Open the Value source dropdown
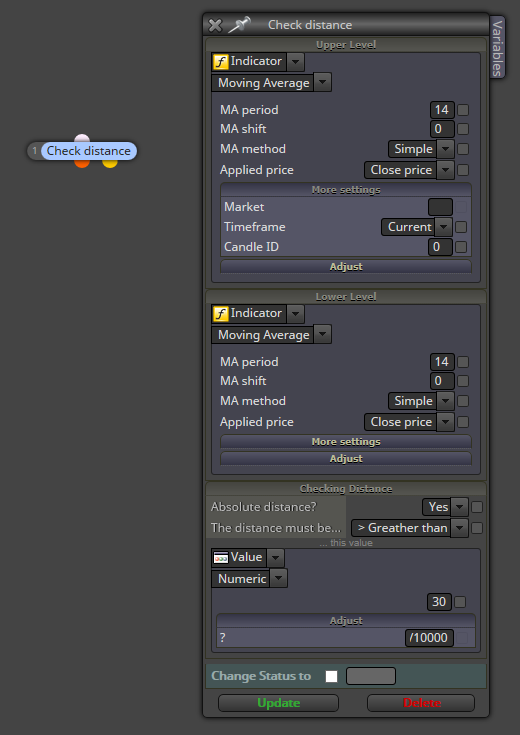The height and width of the screenshot is (735, 520). [x=275, y=558]
